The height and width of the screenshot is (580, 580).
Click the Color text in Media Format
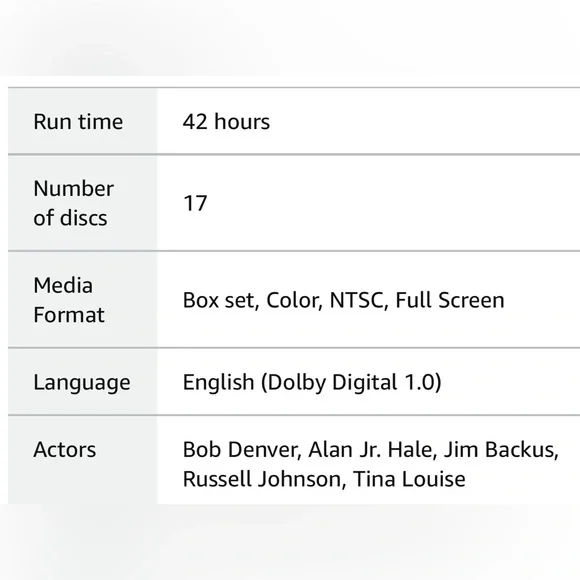(x=292, y=300)
